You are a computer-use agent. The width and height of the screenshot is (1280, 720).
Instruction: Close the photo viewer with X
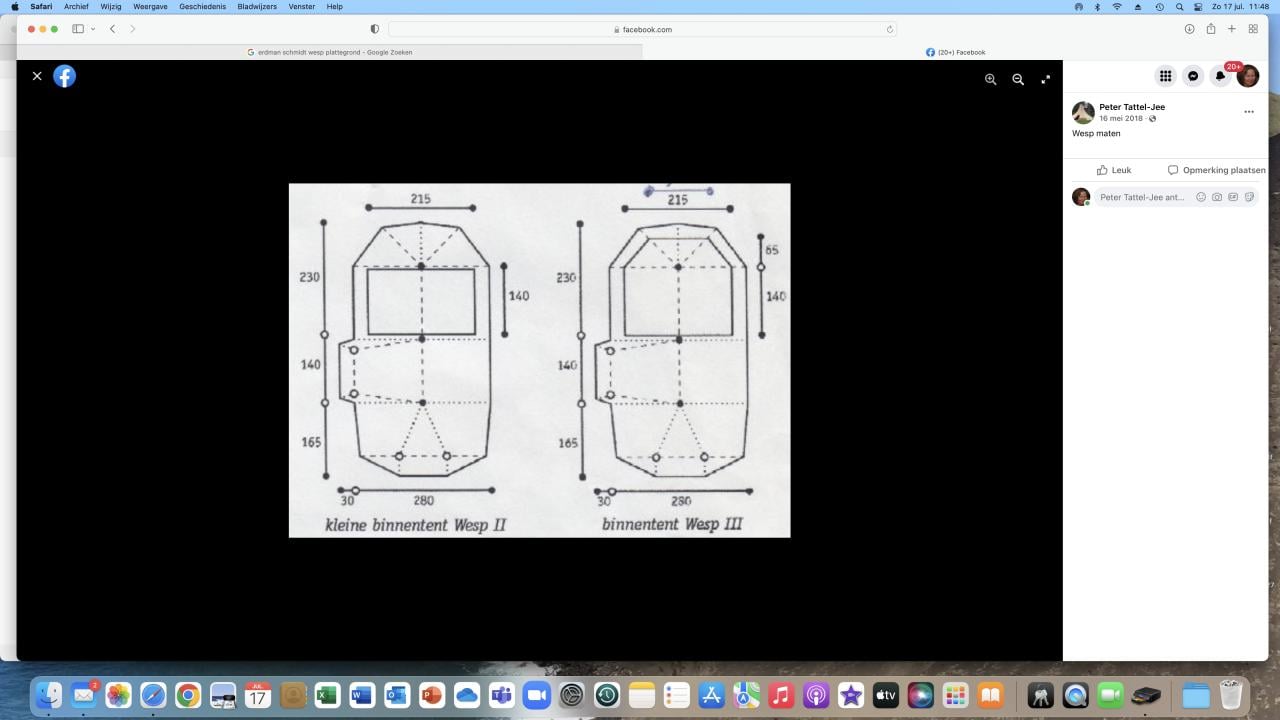click(37, 76)
